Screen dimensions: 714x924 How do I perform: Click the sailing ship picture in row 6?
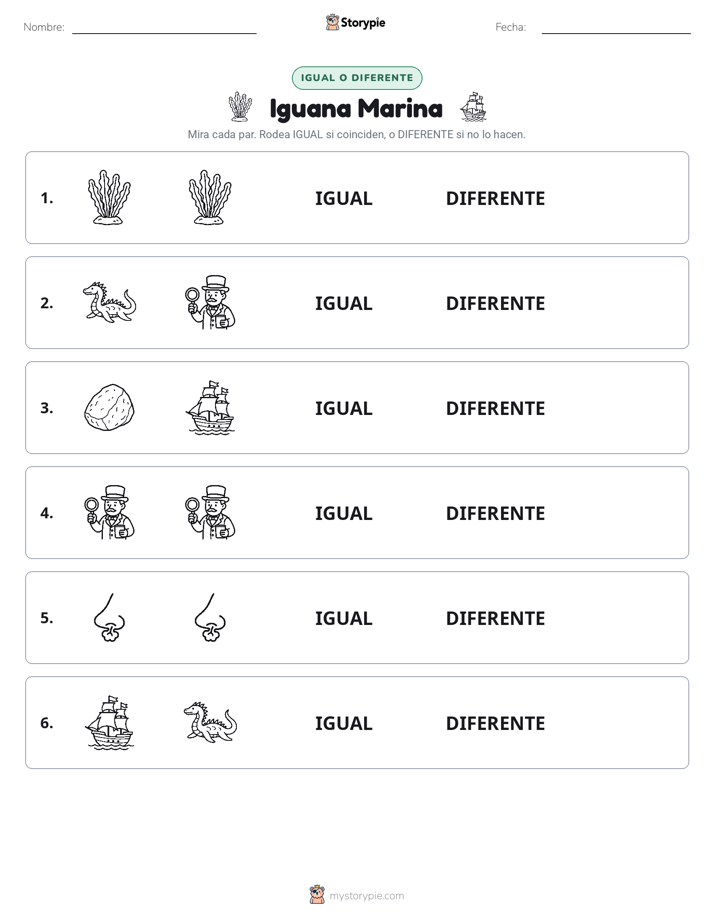click(109, 722)
